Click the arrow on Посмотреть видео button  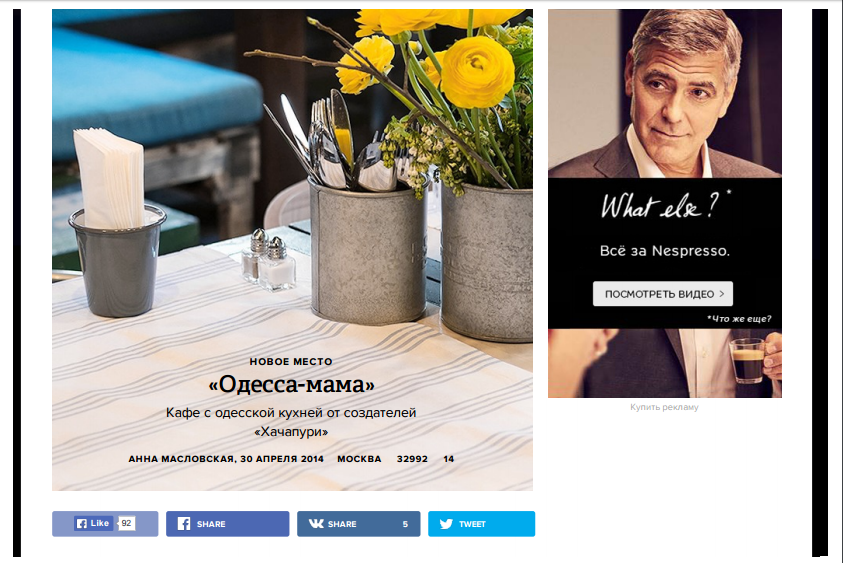pyautogui.click(x=721, y=294)
